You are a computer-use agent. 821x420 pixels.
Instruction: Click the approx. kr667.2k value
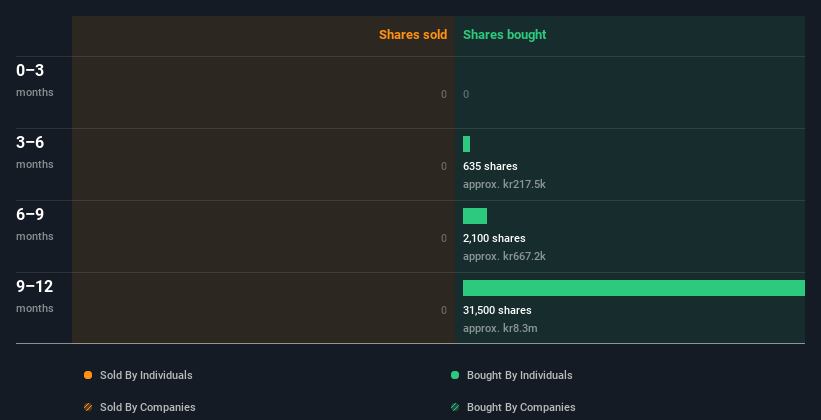(x=504, y=256)
